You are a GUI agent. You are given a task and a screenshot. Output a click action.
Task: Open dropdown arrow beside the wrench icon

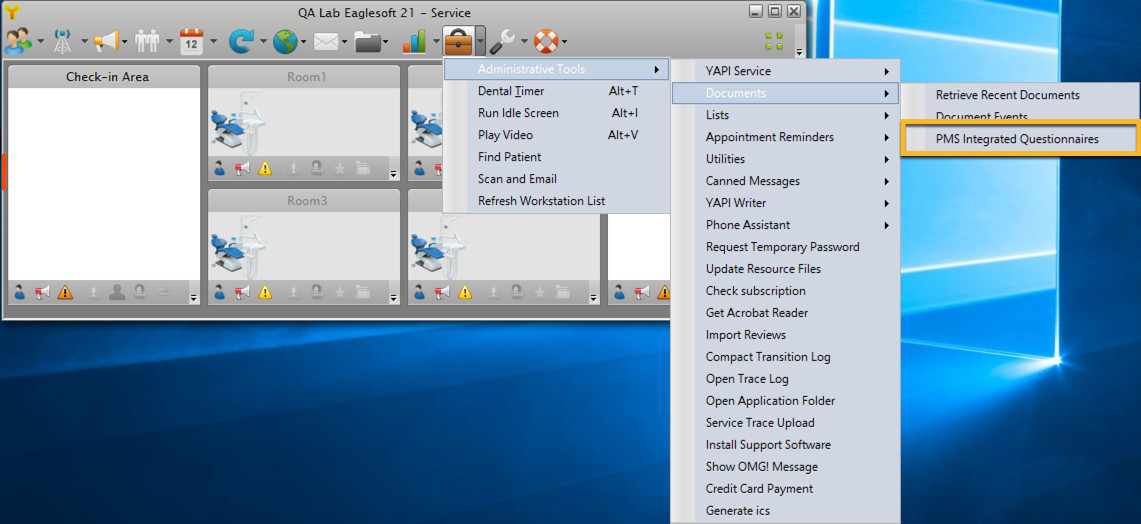tap(524, 41)
